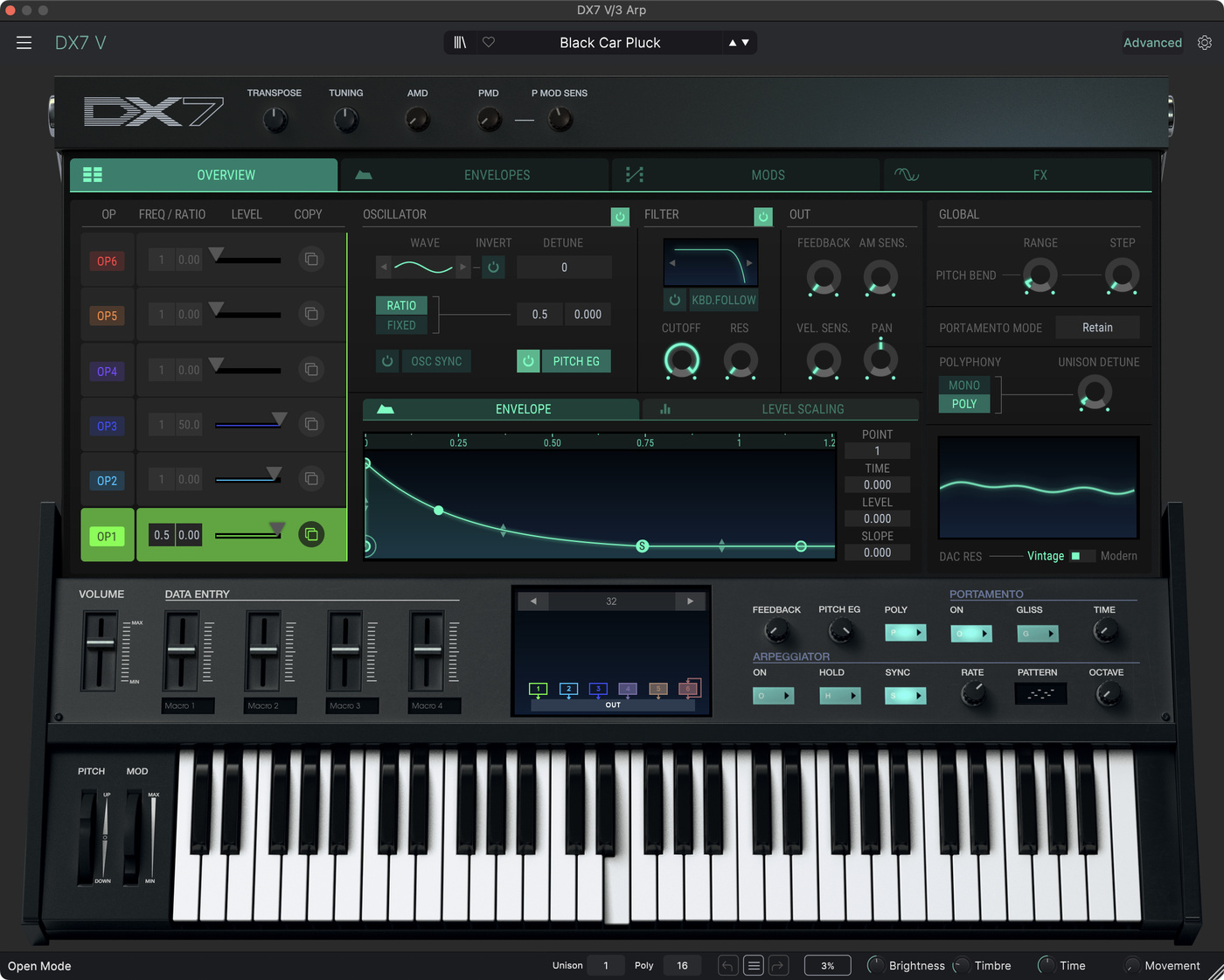Image resolution: width=1224 pixels, height=980 pixels.
Task: Adjust the Timbre macro knob
Action: point(961,965)
